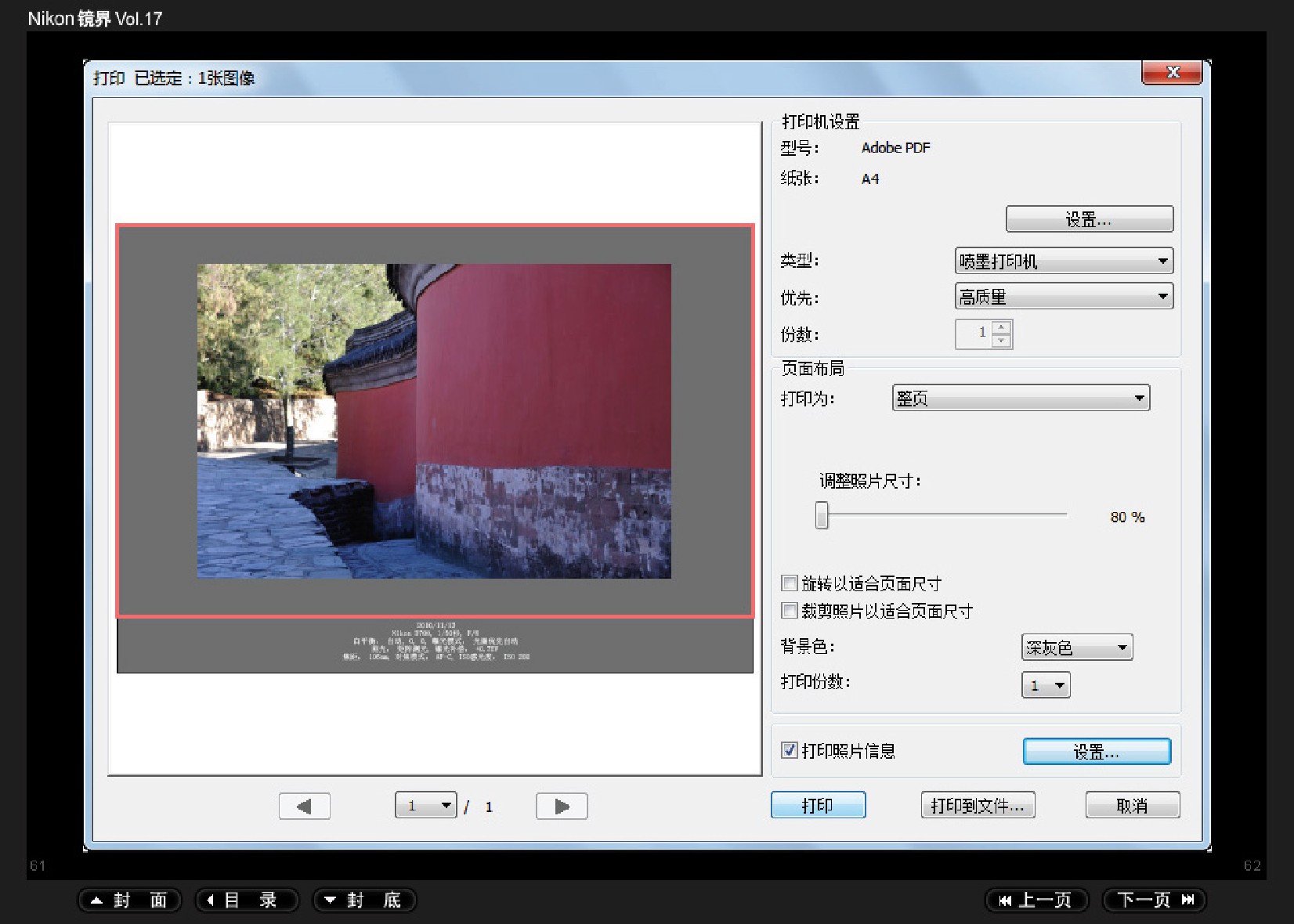Uncheck 打印照片信息 checkbox
This screenshot has width=1294, height=924.
pyautogui.click(x=790, y=750)
